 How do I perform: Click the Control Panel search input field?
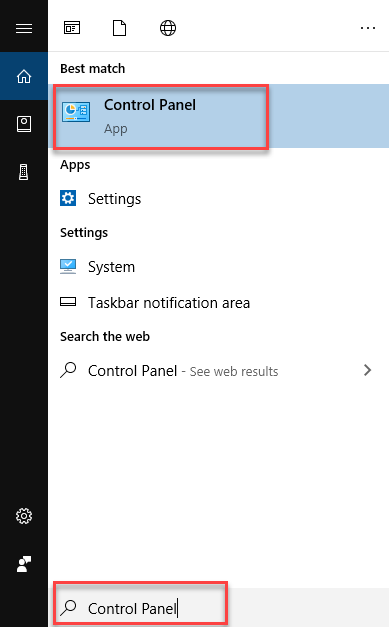click(x=218, y=608)
